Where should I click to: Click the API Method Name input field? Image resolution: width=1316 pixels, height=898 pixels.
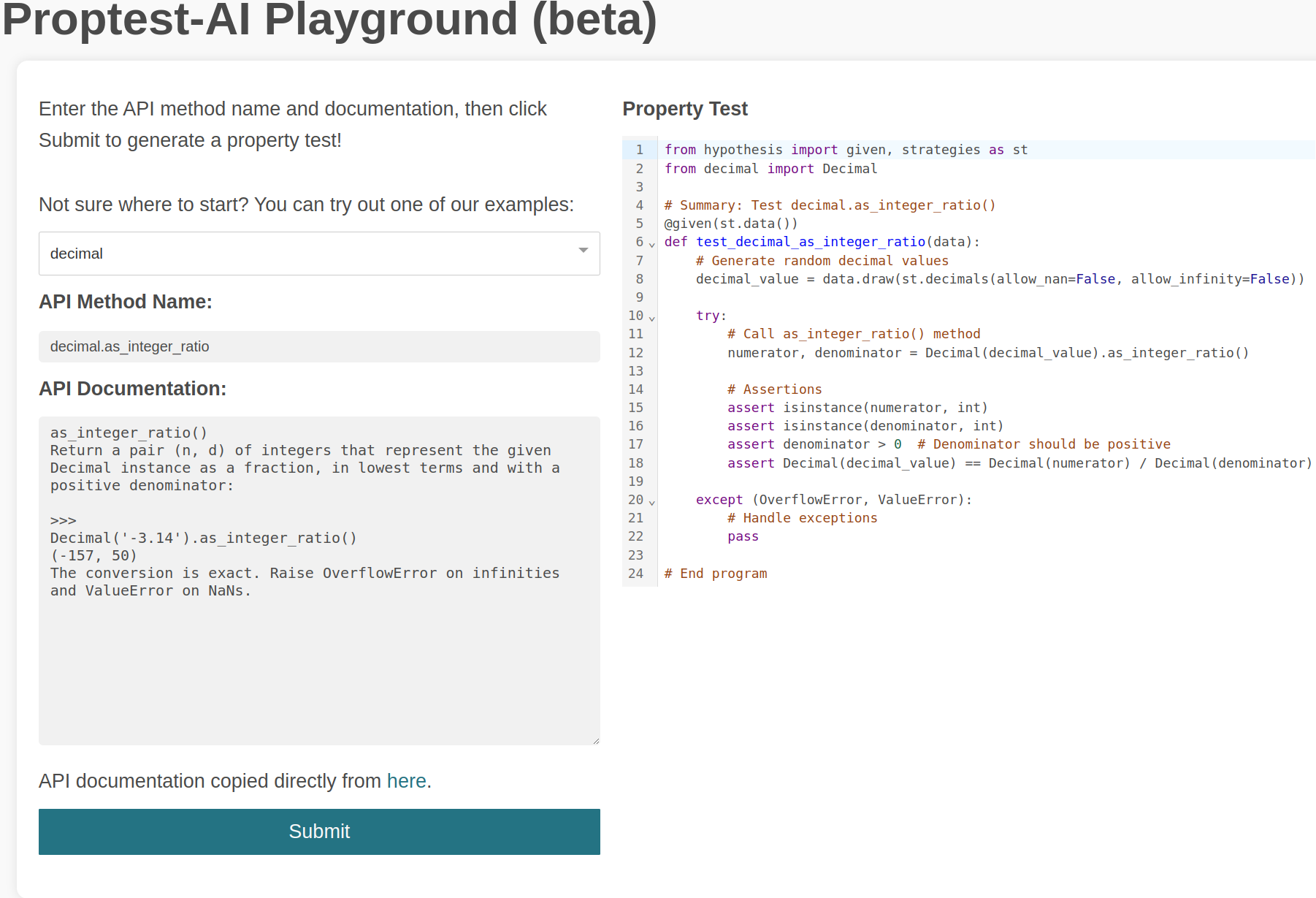click(319, 346)
